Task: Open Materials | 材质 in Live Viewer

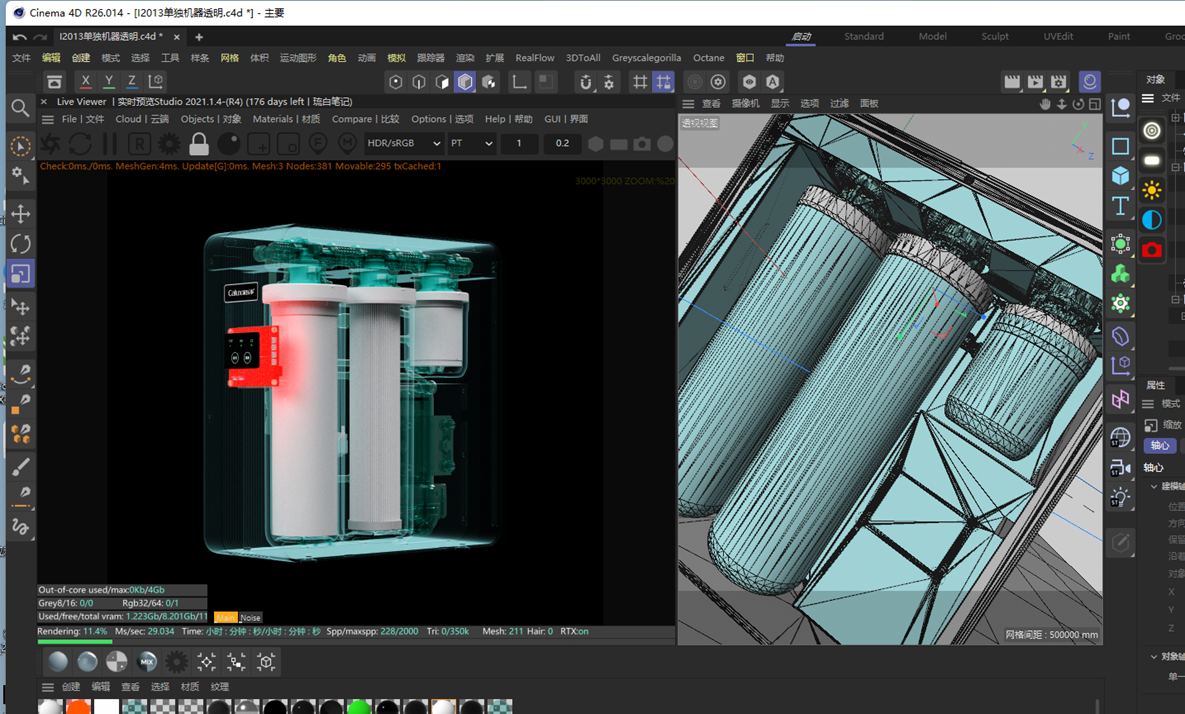Action: coord(286,119)
